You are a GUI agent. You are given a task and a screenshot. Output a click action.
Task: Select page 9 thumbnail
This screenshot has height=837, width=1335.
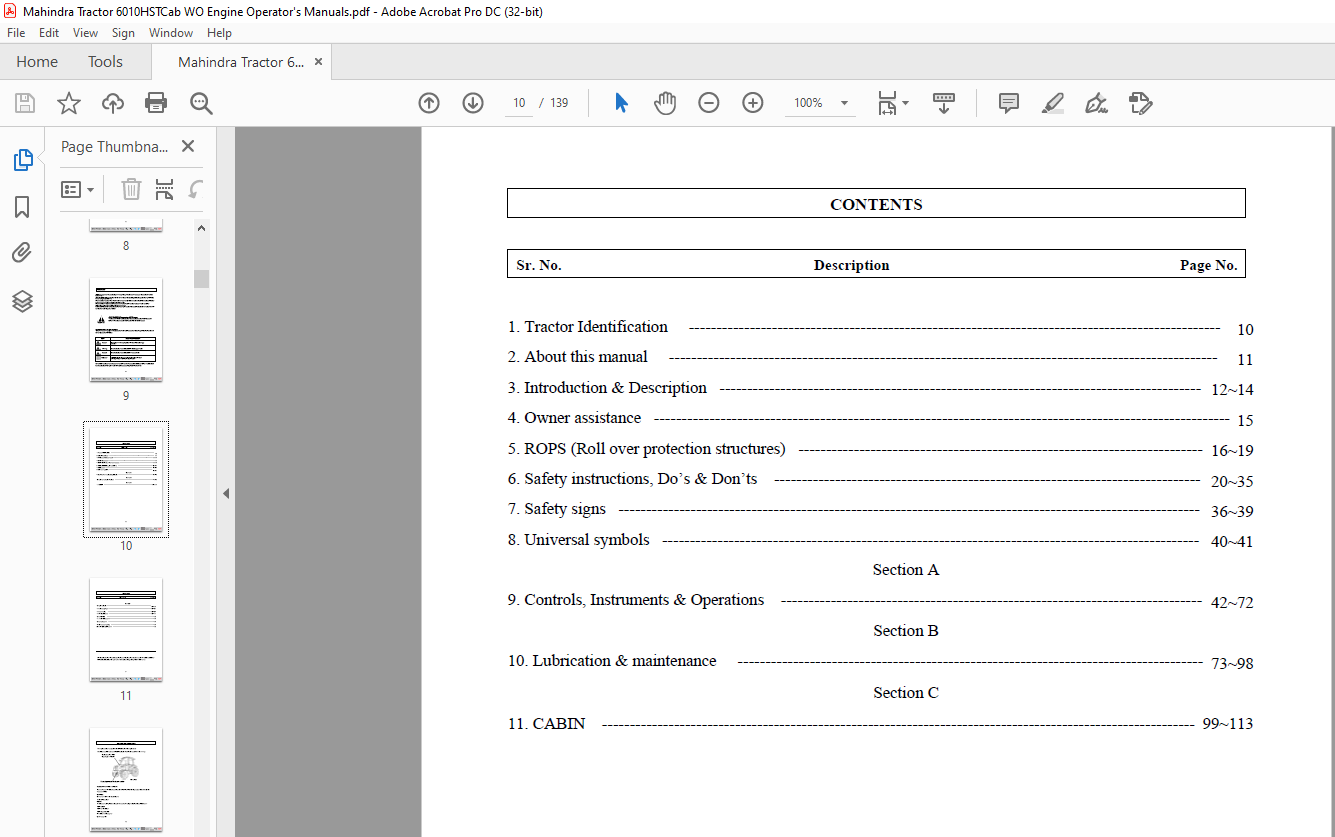click(x=126, y=330)
